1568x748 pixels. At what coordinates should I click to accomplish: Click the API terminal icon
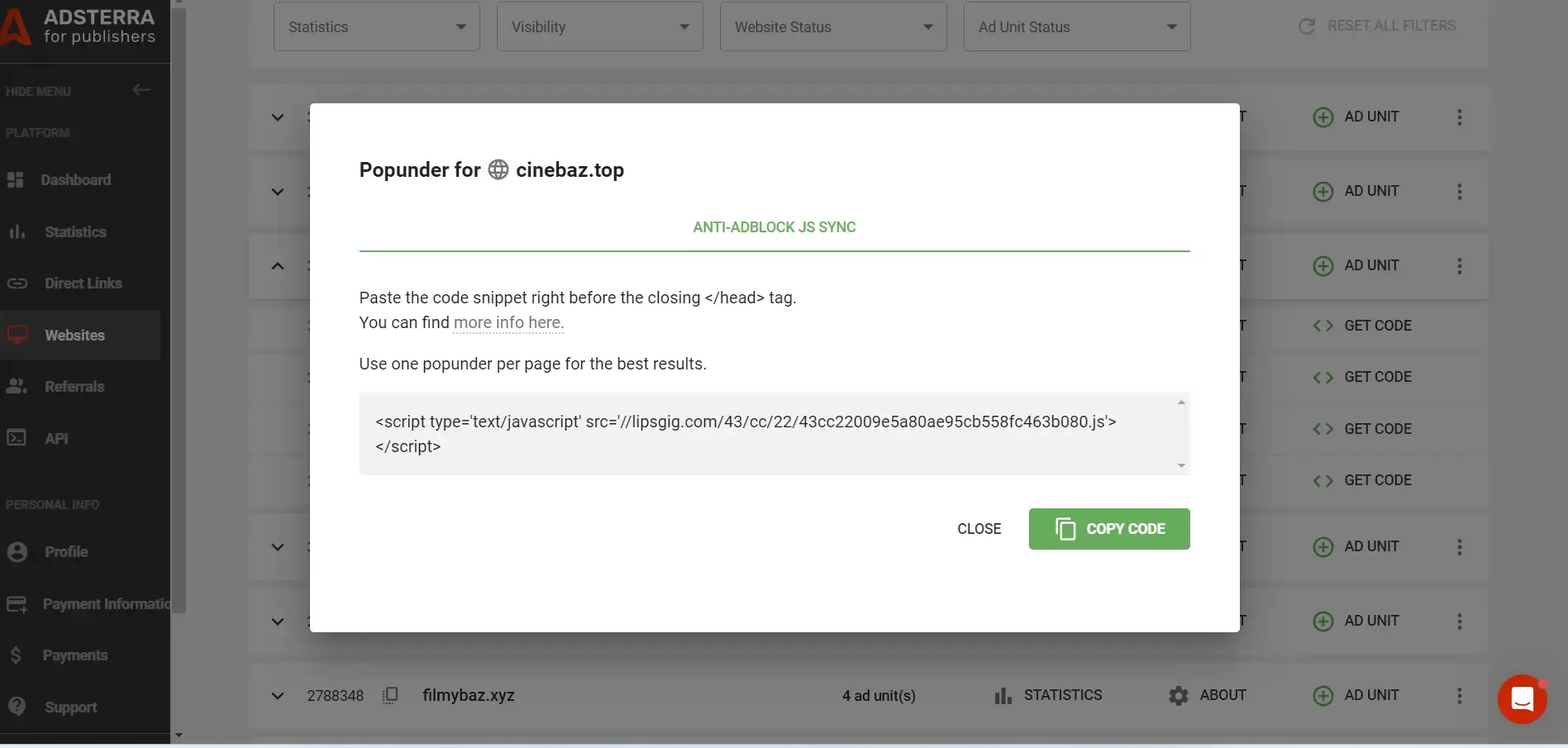(x=17, y=438)
